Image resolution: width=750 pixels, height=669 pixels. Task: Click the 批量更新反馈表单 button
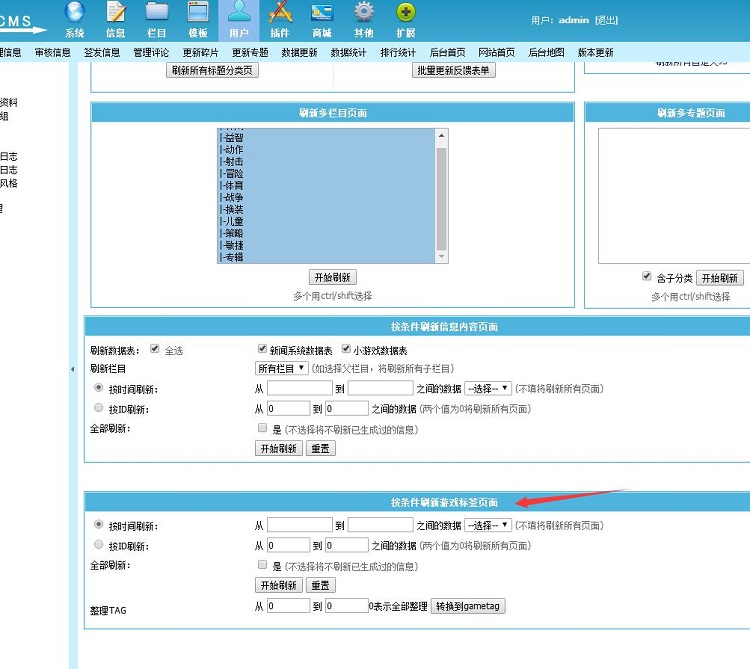453,70
